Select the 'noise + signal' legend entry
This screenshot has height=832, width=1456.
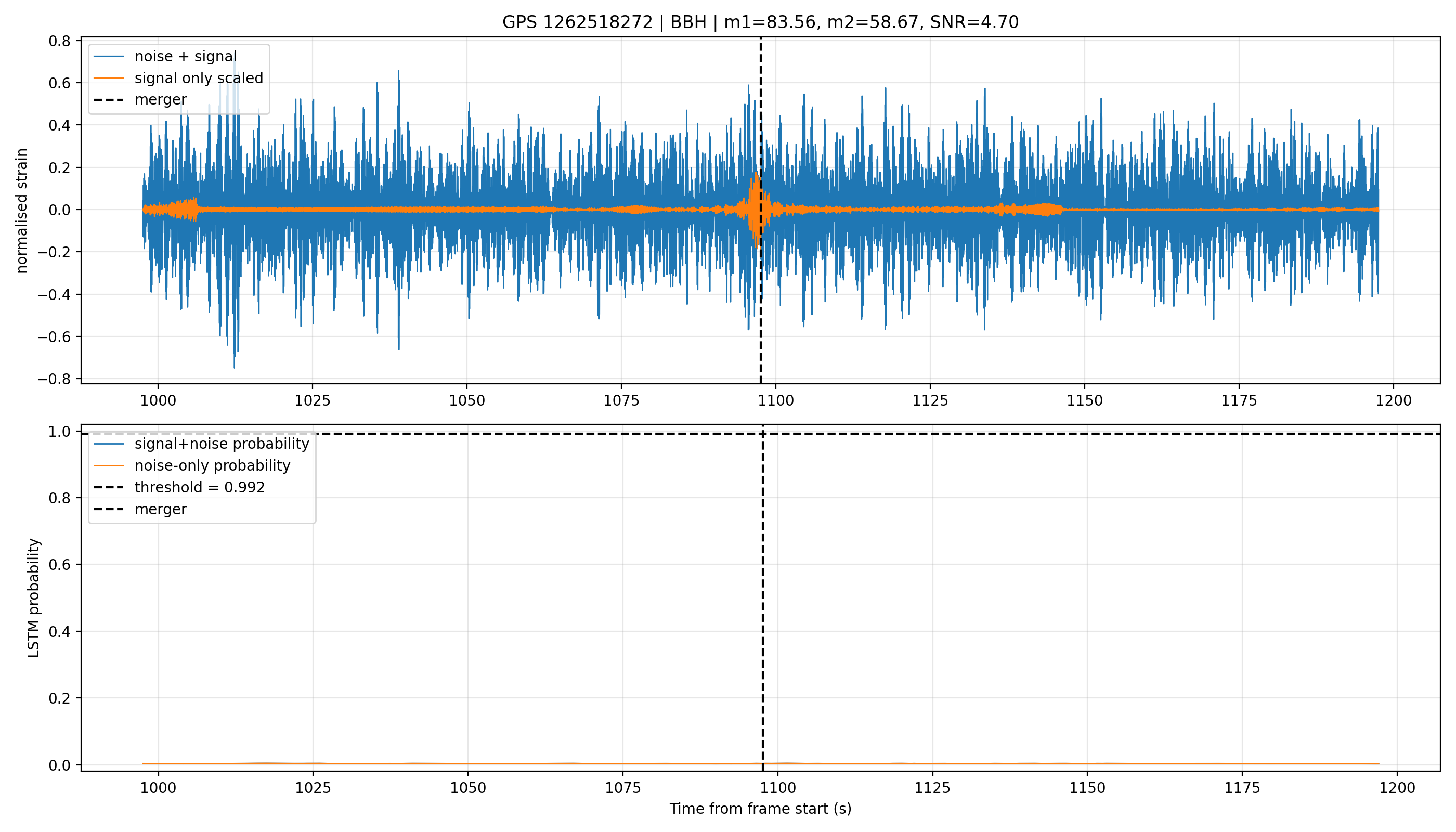point(179,56)
